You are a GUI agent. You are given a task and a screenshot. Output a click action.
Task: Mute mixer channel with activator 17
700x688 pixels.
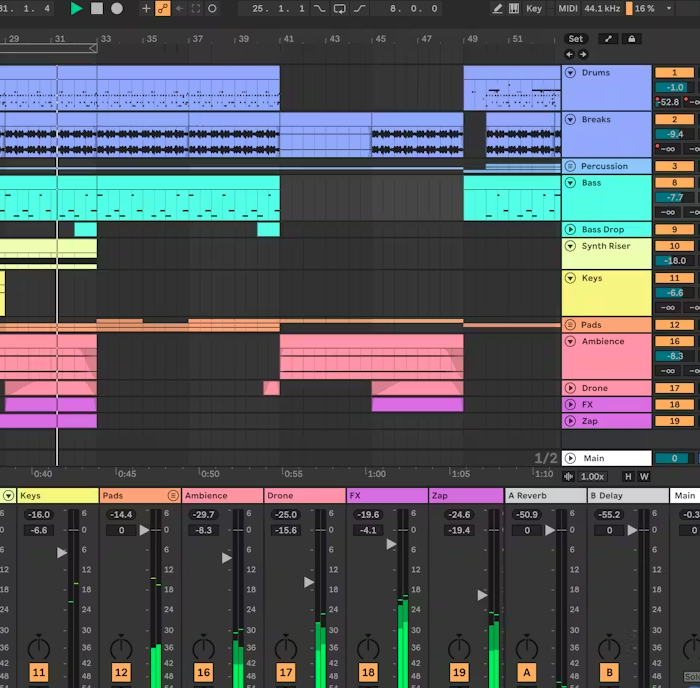tap(286, 672)
